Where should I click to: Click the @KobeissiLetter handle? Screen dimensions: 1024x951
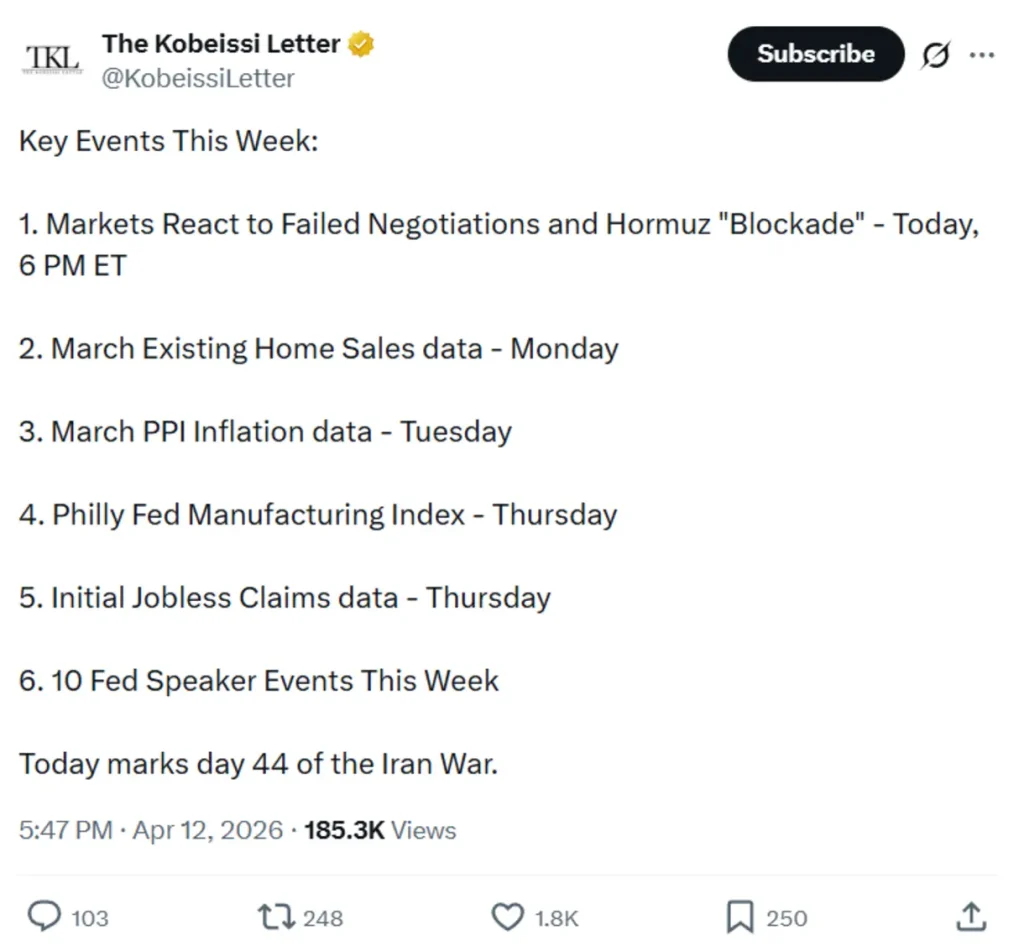198,78
